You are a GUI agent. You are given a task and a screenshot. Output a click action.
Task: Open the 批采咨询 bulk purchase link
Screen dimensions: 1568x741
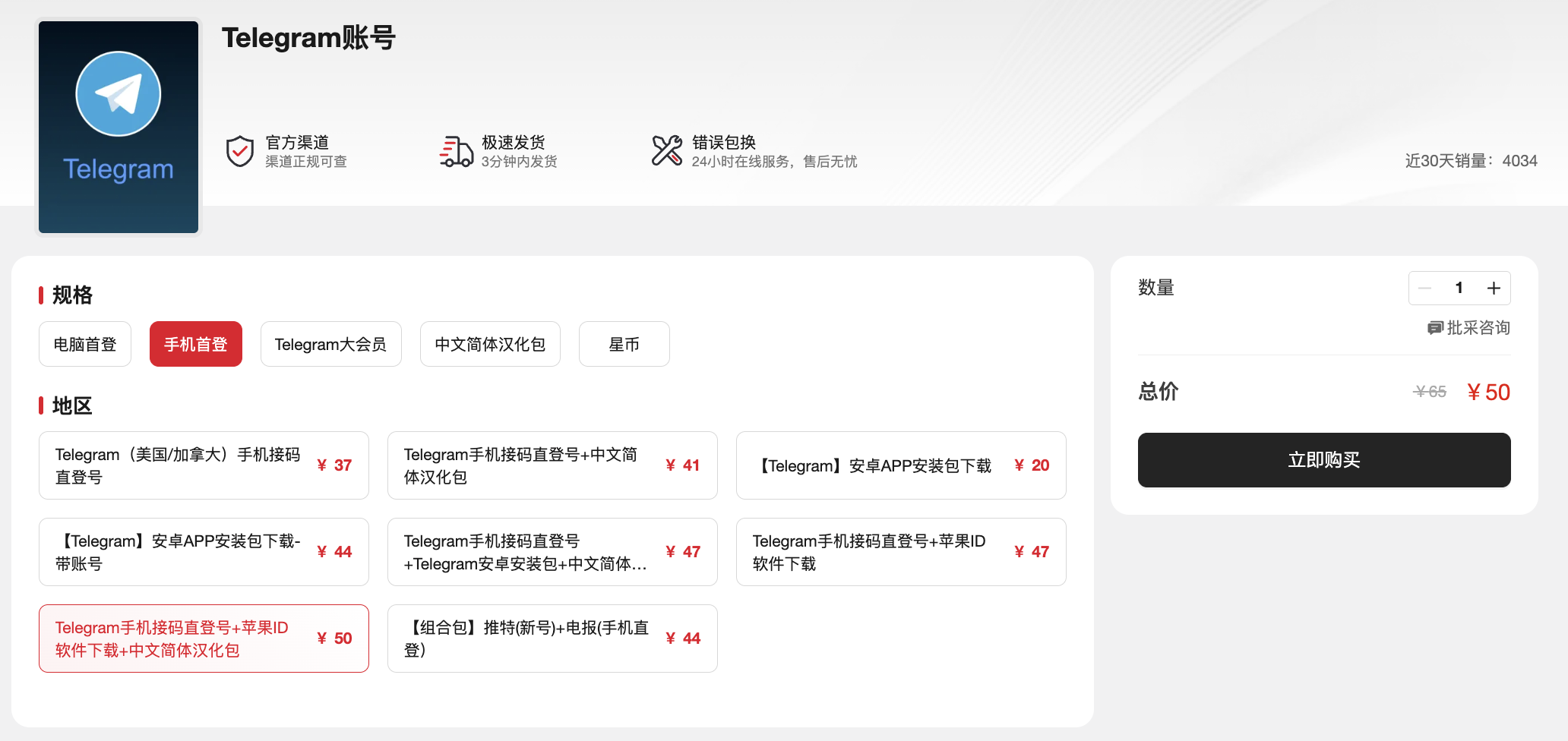coord(1478,328)
